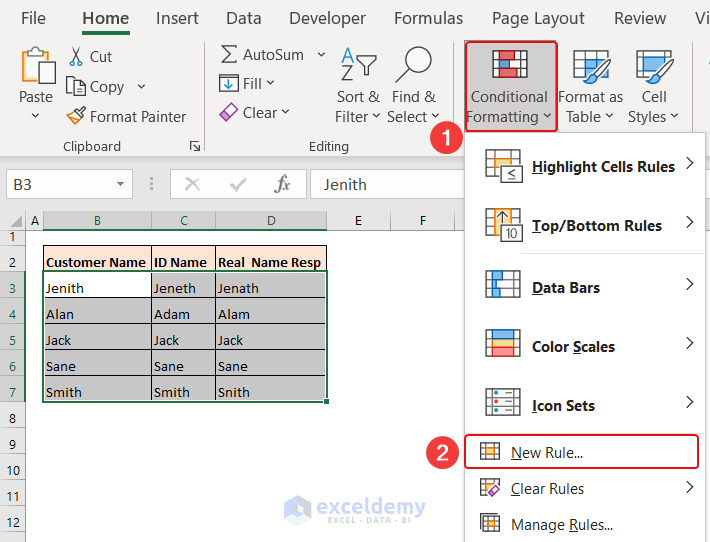Select cell B3 containing Jenith
Viewport: 710px width, 542px height.
[97, 285]
